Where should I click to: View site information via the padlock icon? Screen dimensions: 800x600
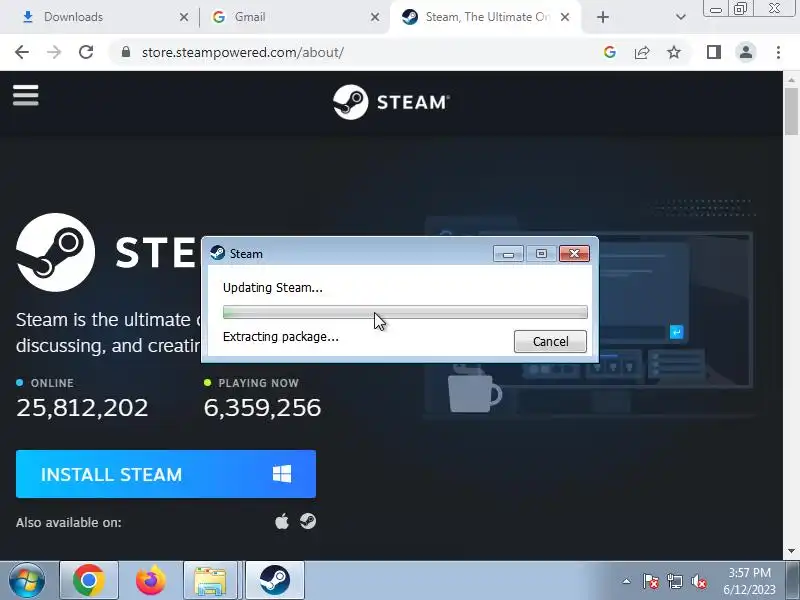126,52
